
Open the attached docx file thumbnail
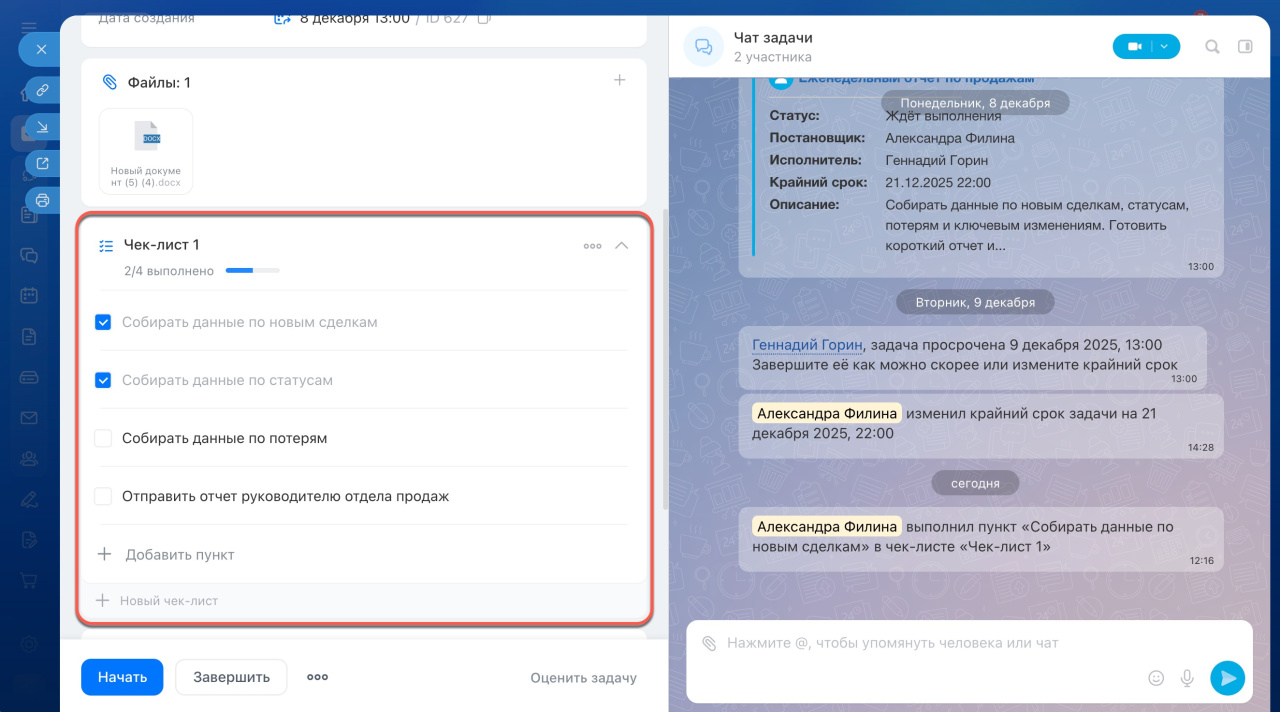tap(146, 151)
